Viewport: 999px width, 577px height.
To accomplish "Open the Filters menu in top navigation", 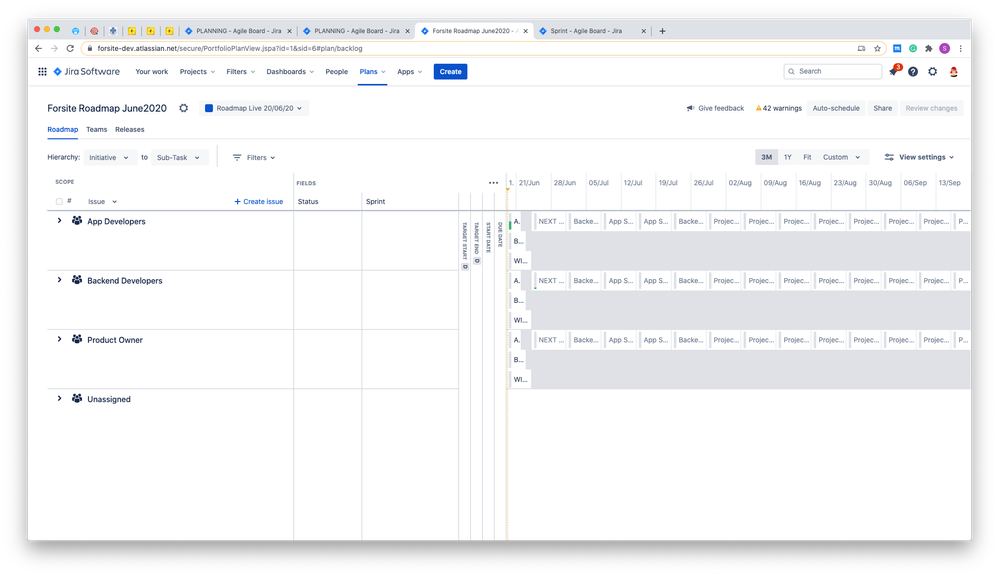I will tap(240, 72).
